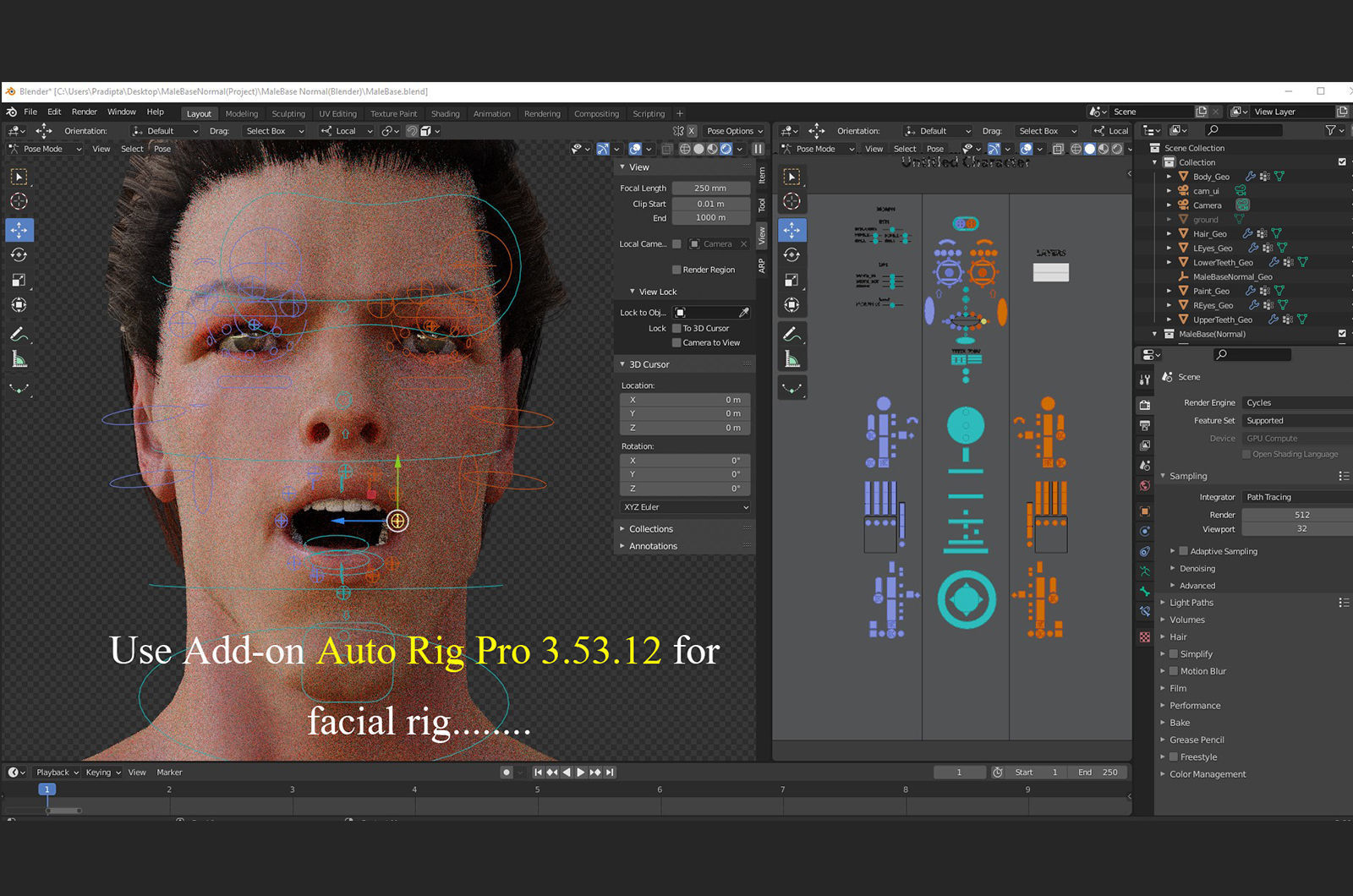
Task: Open the Pose Mode dropdown in left viewport
Action: tap(45, 149)
